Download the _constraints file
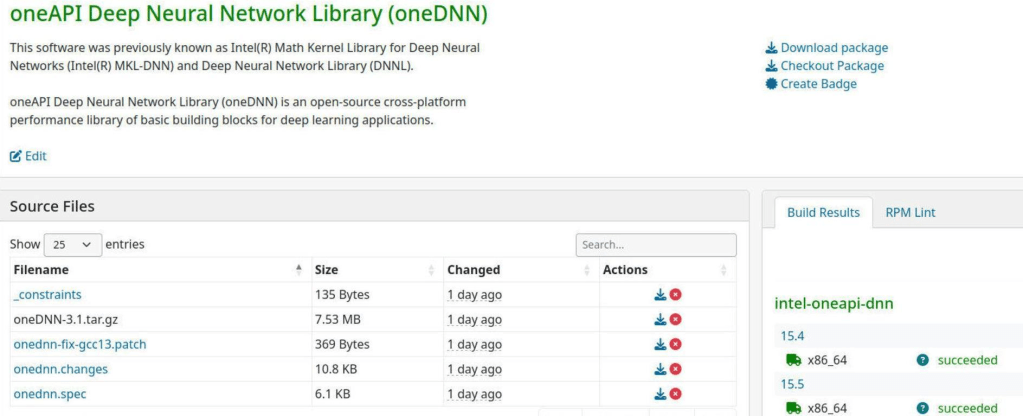This screenshot has width=1023, height=416. point(660,295)
